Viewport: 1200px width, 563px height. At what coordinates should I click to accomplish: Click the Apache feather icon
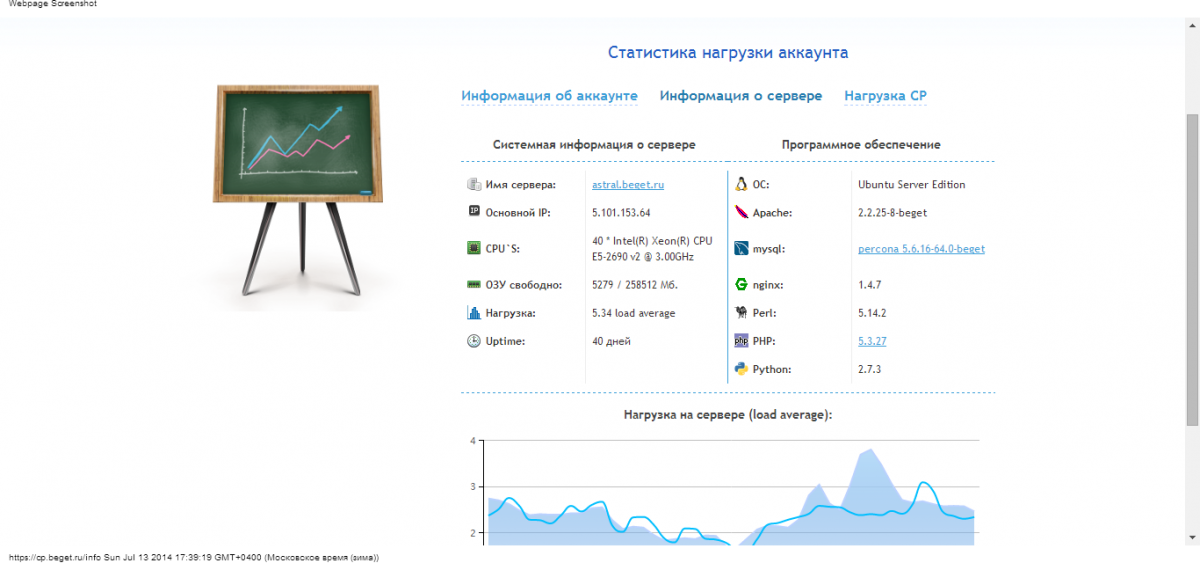click(x=741, y=212)
